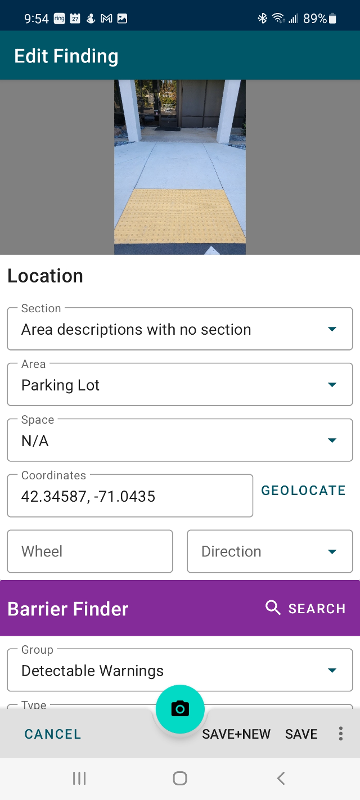Open the three-dot overflow menu

point(341,734)
